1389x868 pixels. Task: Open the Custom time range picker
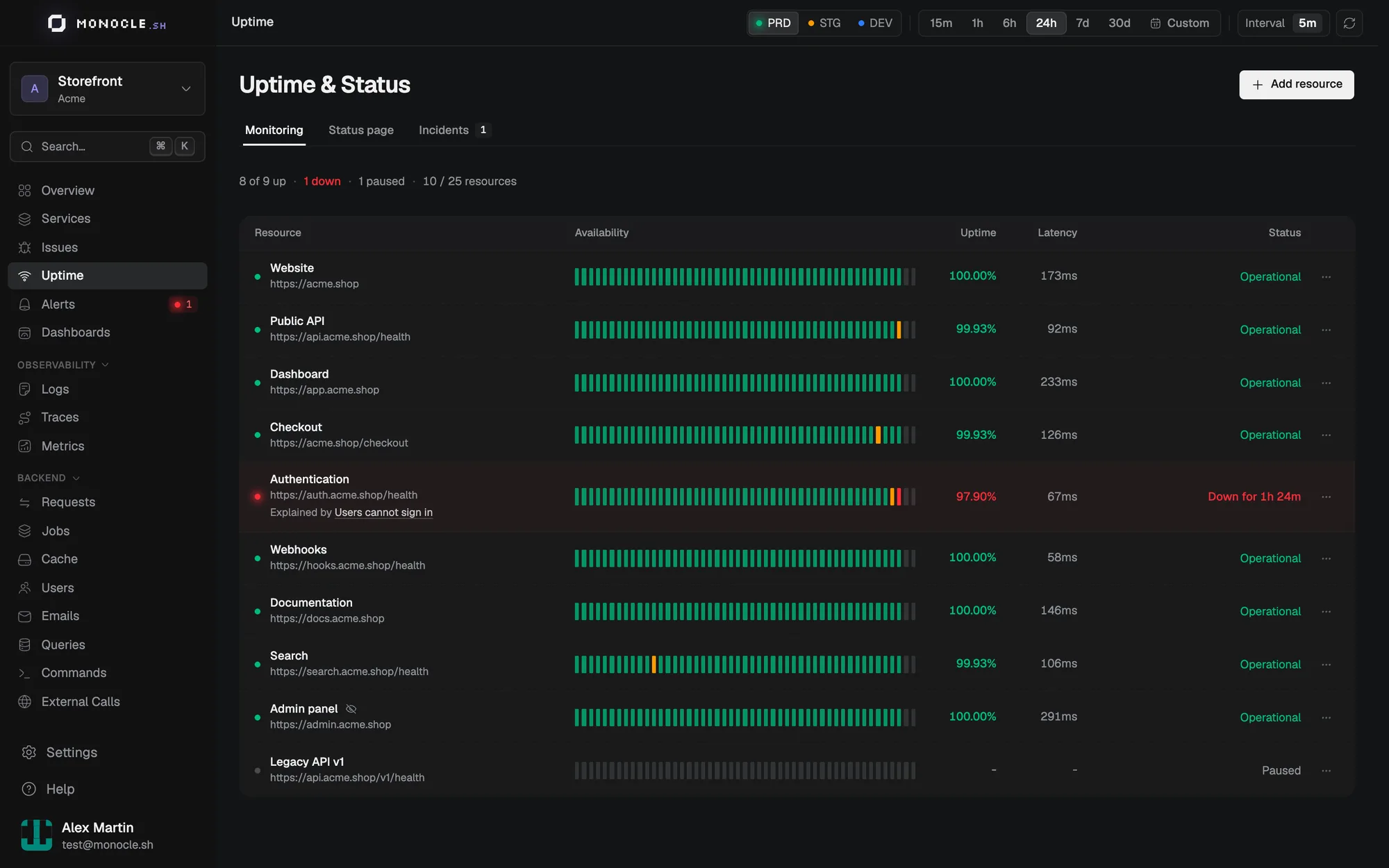[1179, 23]
